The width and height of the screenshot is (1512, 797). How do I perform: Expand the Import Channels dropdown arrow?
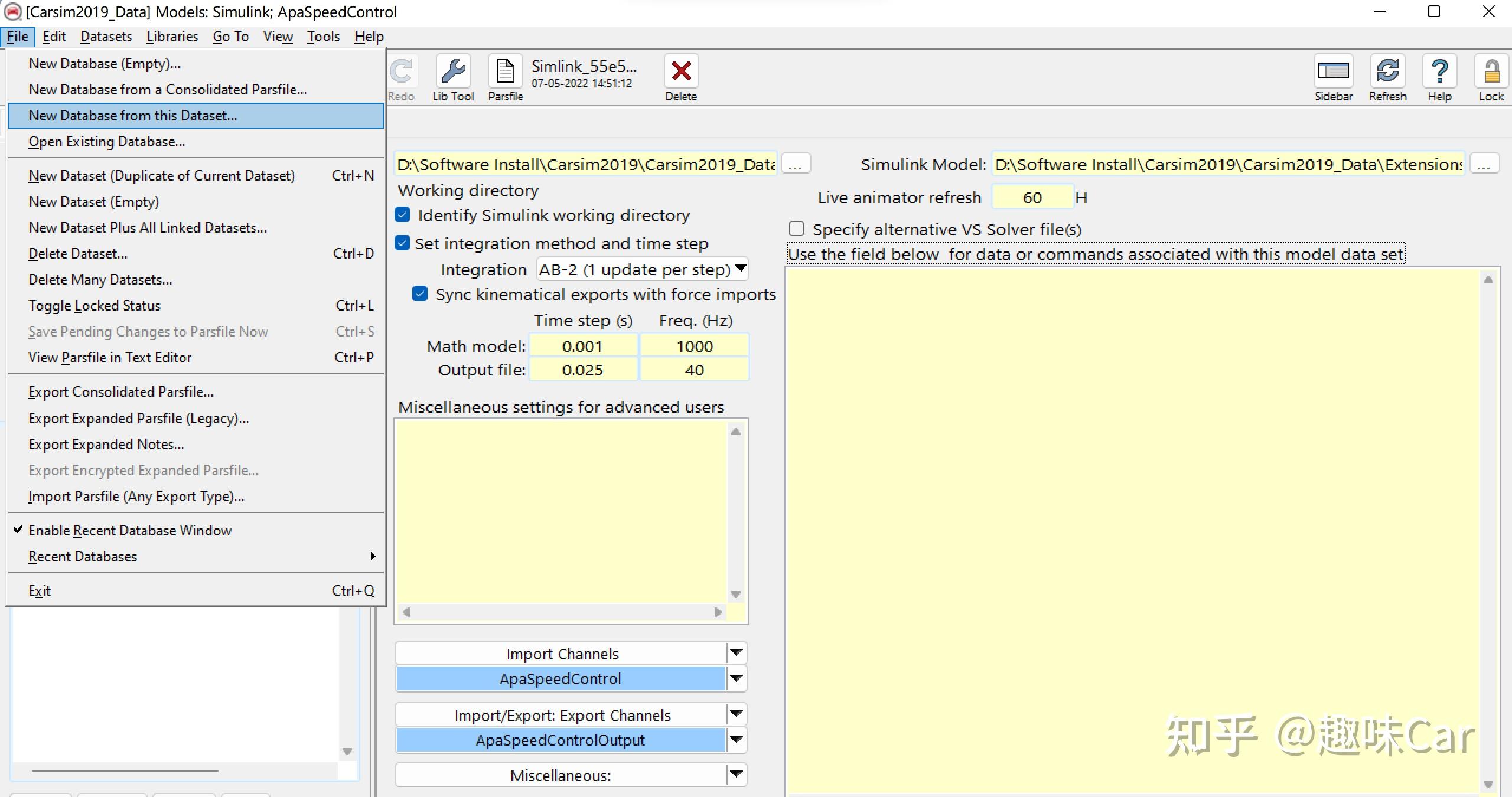[x=736, y=653]
